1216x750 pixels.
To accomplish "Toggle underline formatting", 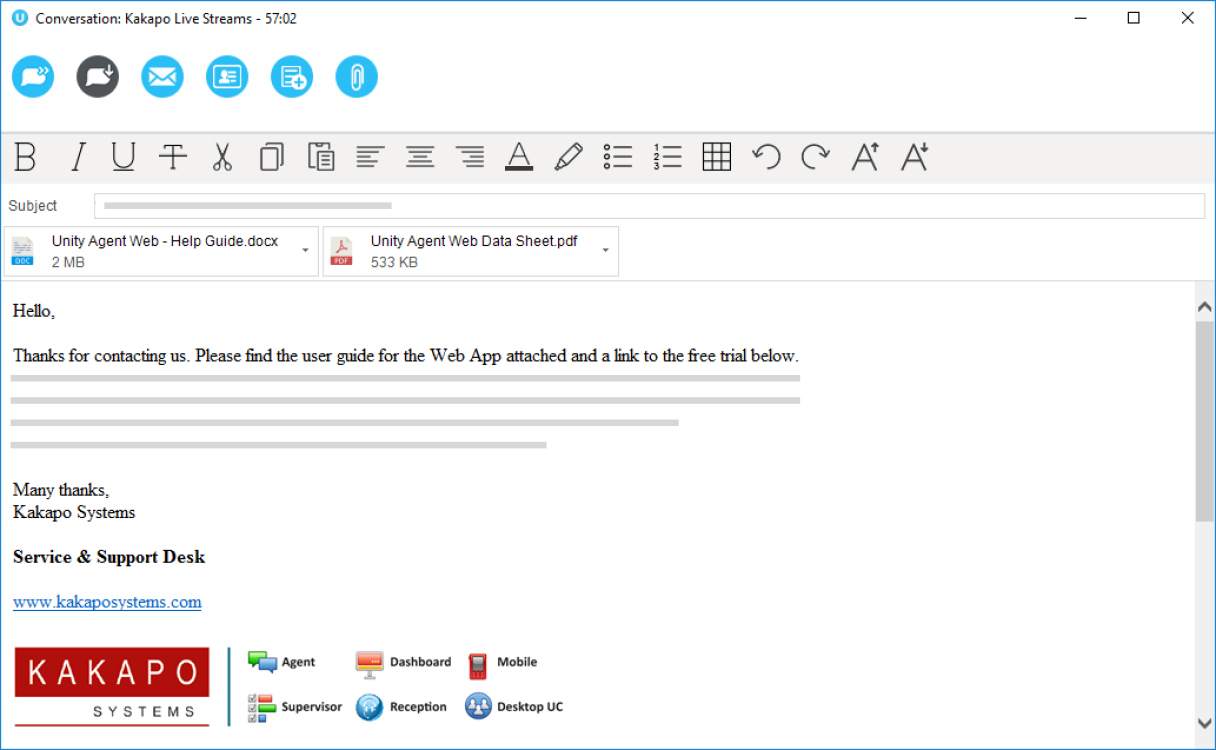I will pos(123,157).
